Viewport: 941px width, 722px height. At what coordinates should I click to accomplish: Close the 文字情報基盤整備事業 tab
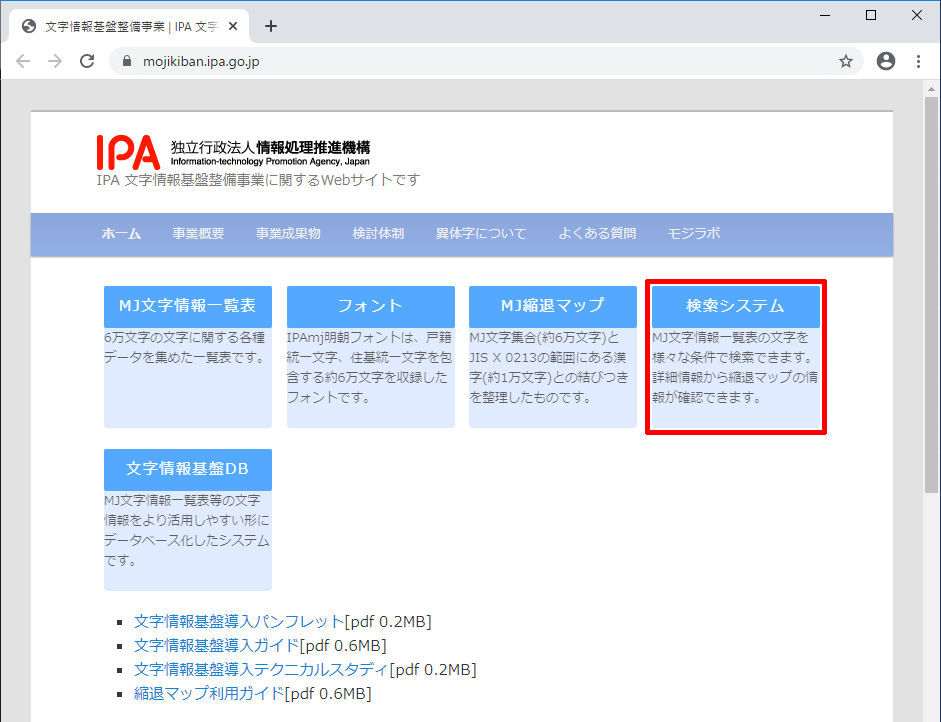pos(233,26)
